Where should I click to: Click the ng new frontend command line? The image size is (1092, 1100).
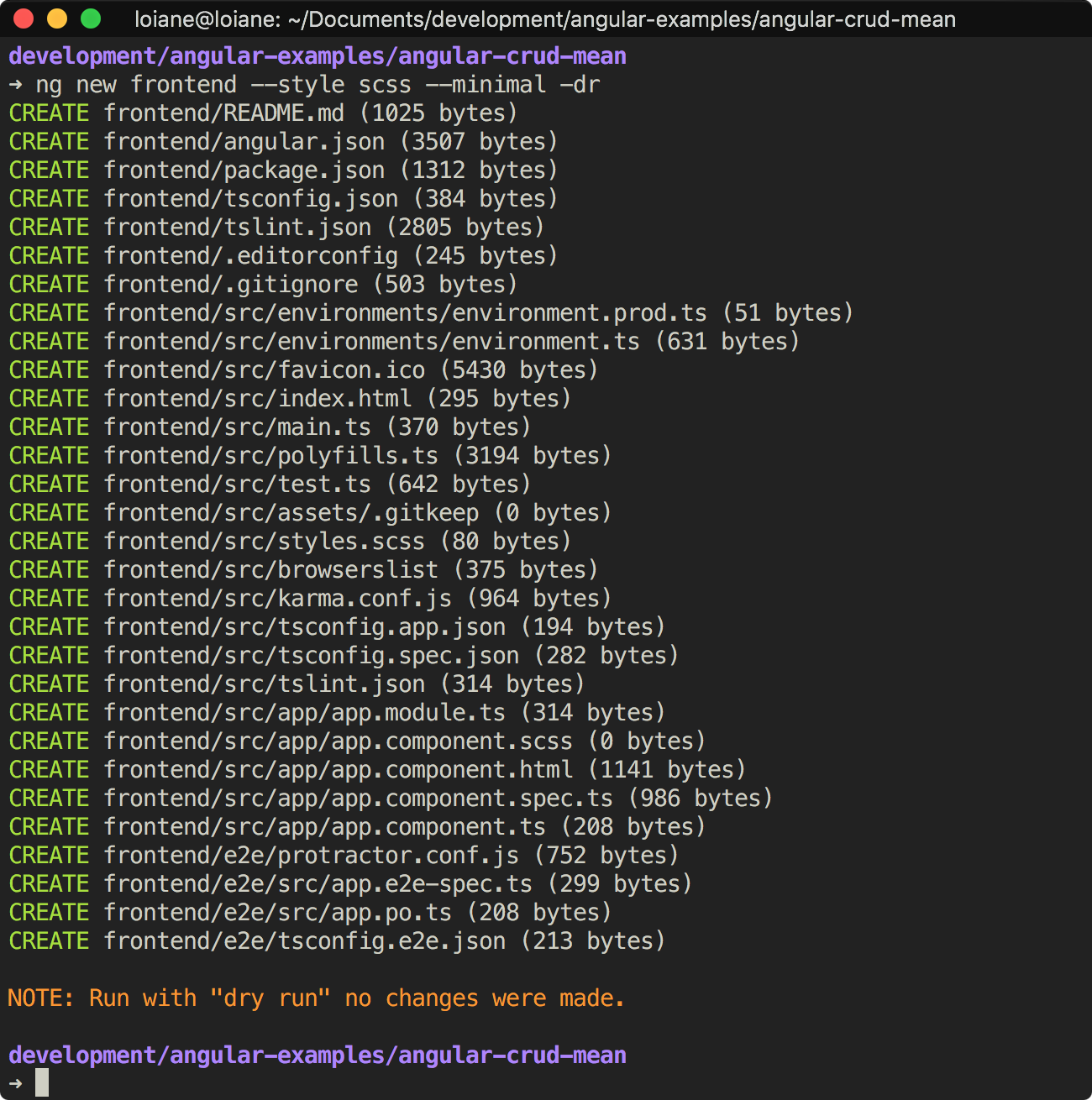[x=305, y=85]
